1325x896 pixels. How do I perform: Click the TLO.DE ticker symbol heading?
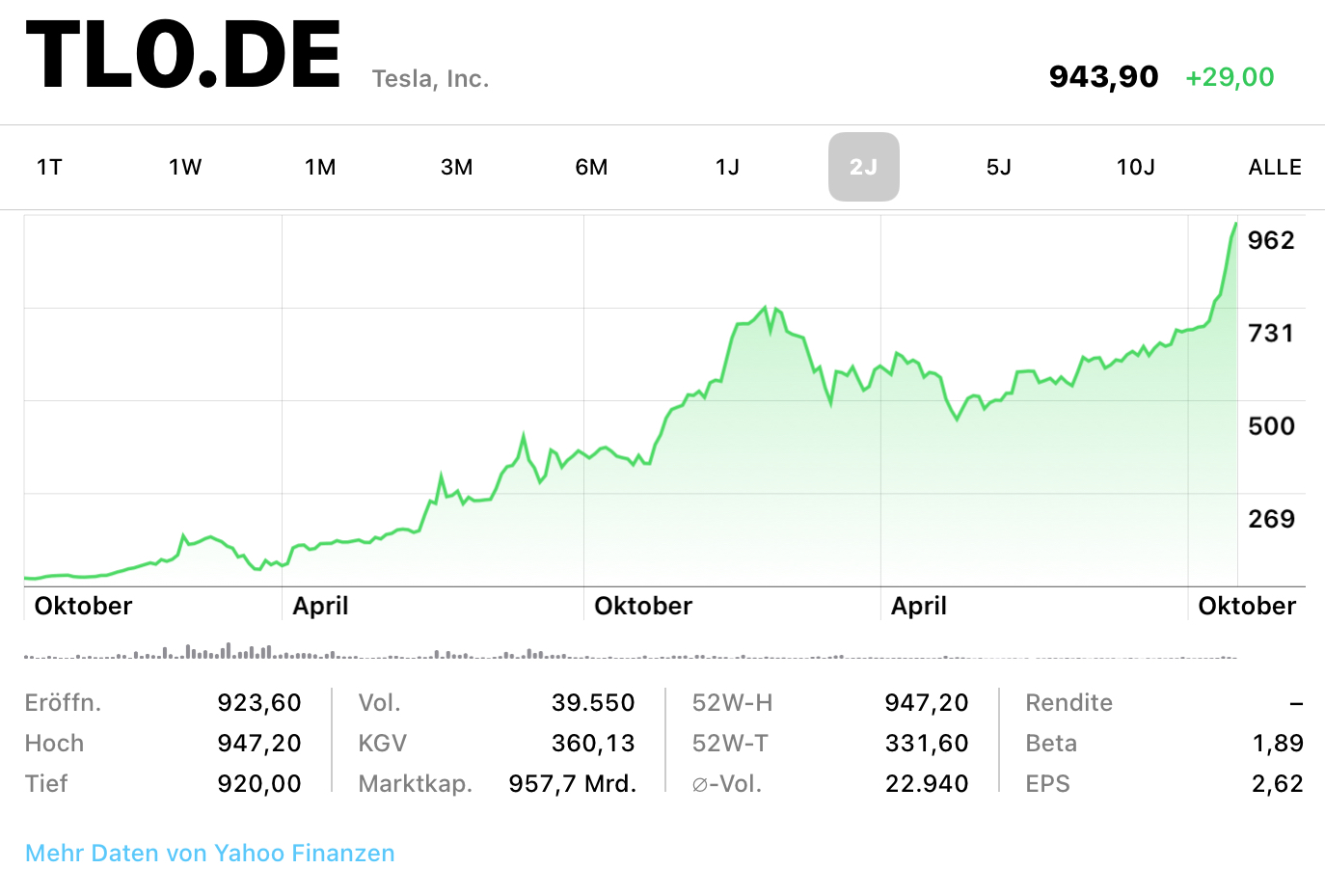(x=183, y=56)
